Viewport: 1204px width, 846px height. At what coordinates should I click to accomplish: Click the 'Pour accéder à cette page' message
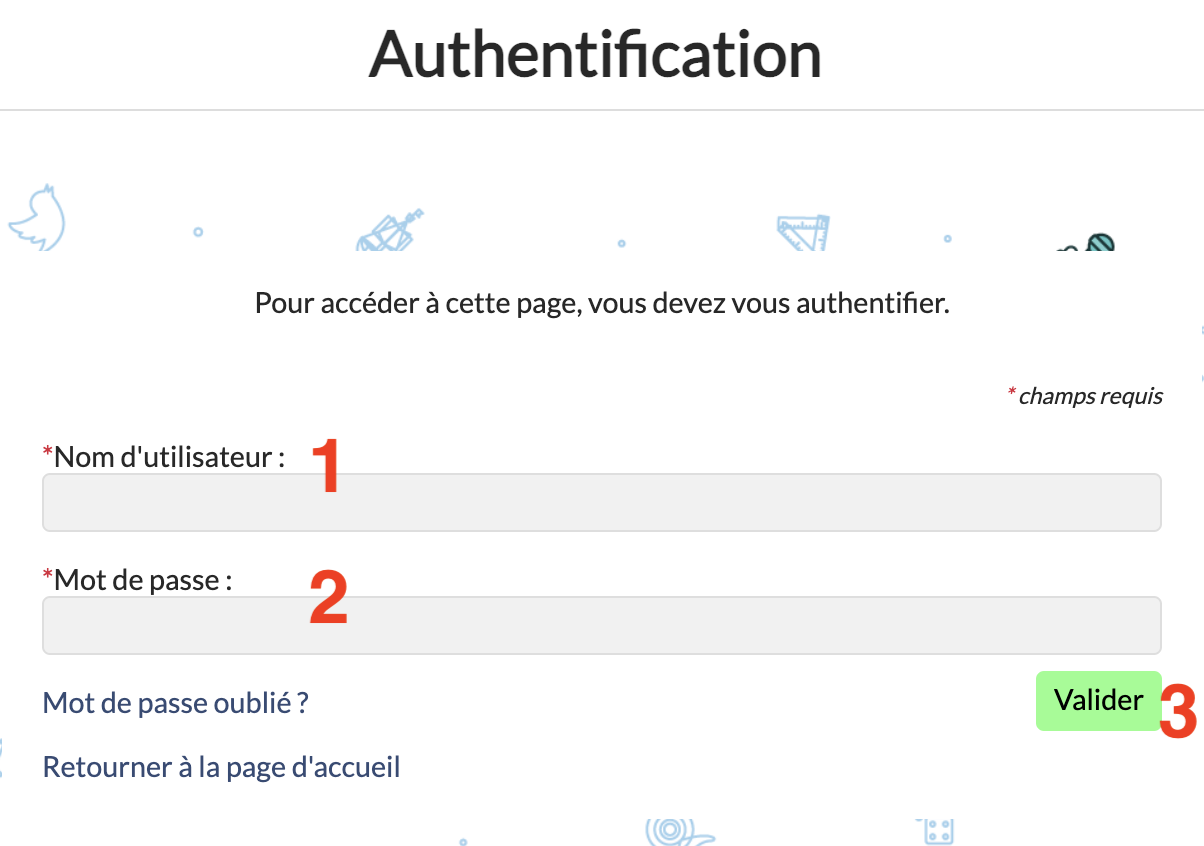pos(601,303)
